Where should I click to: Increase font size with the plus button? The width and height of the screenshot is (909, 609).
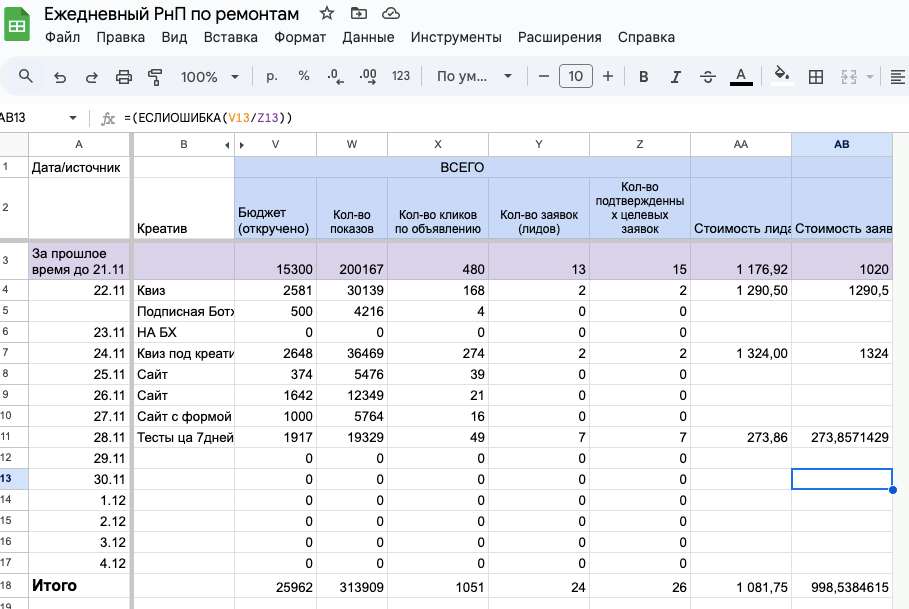[608, 76]
